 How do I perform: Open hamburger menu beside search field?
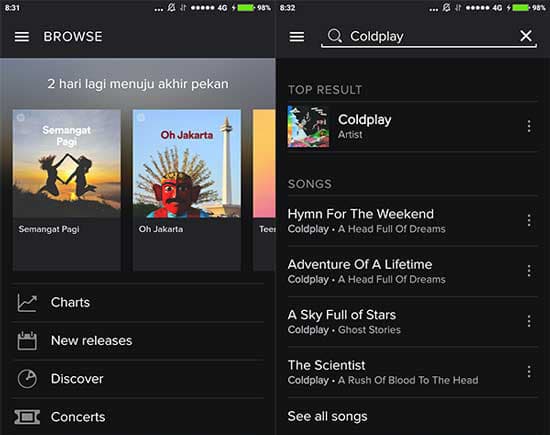point(297,36)
